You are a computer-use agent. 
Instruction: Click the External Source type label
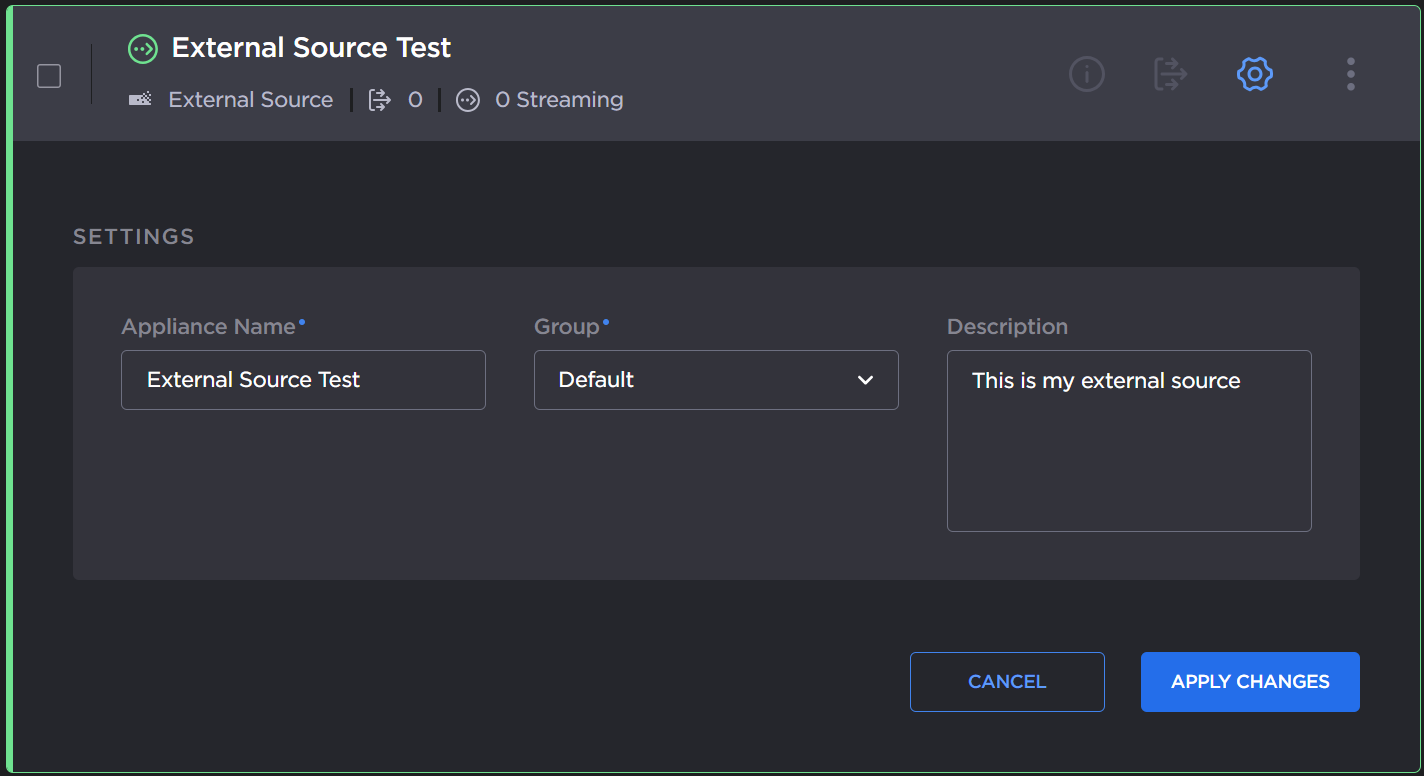tap(251, 100)
